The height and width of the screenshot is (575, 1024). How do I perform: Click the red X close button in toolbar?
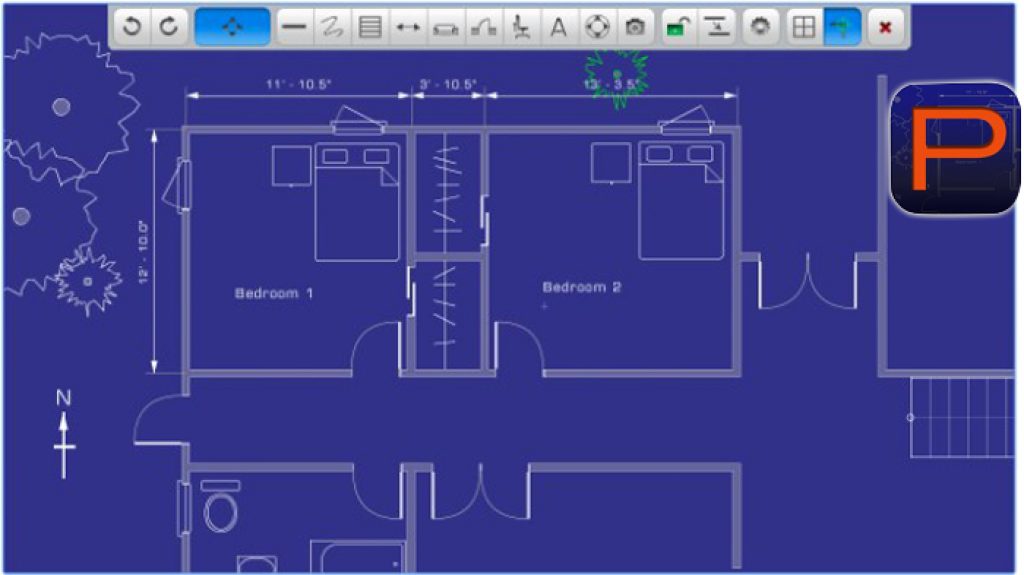point(886,27)
